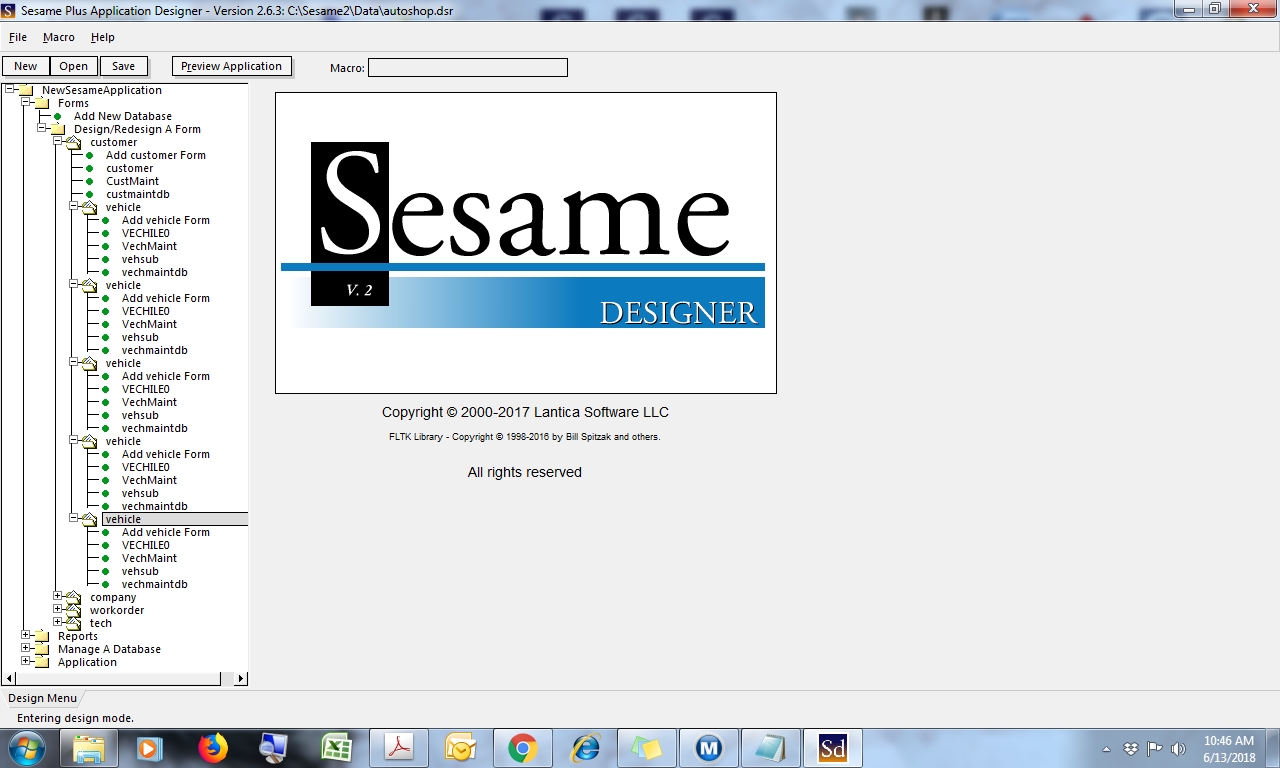Open Dropbox from the system tray
Image resolution: width=1280 pixels, height=768 pixels.
pyautogui.click(x=1131, y=749)
